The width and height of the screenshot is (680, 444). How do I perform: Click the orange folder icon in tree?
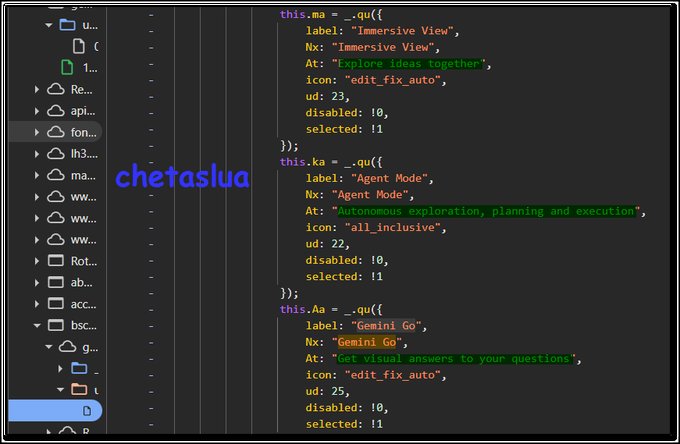coord(79,389)
